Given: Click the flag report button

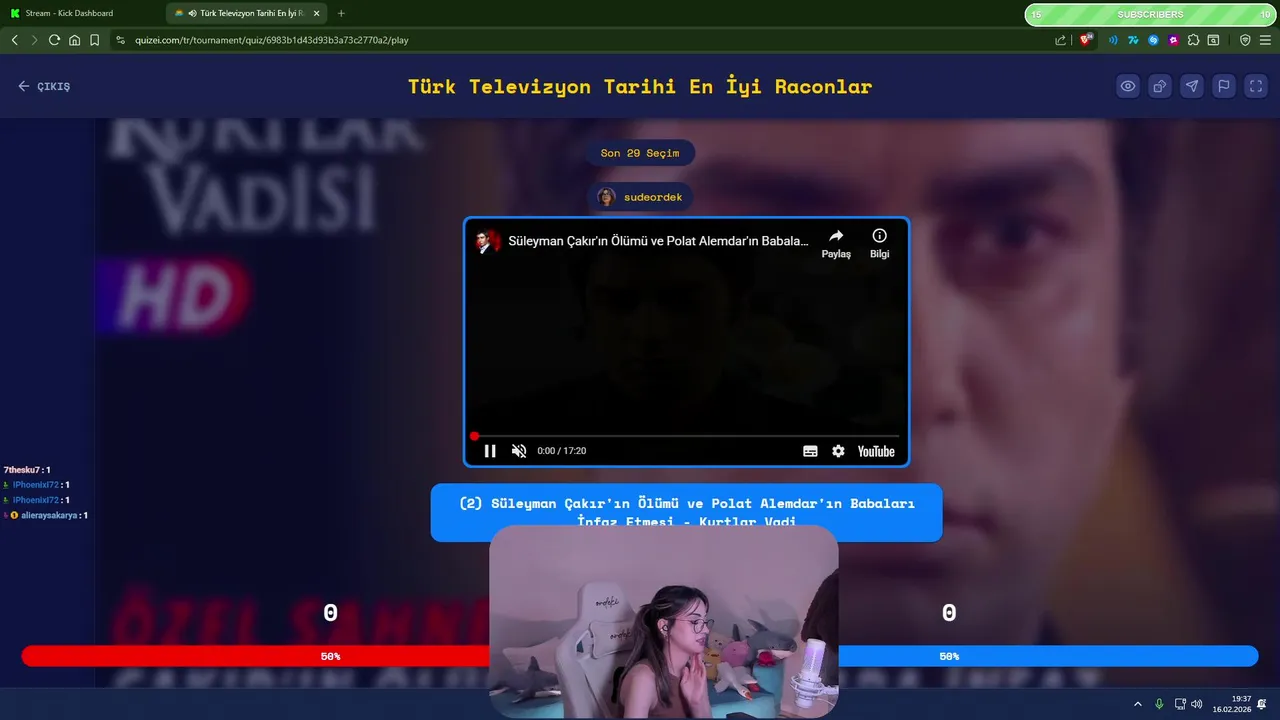Looking at the screenshot, I should click(1224, 86).
